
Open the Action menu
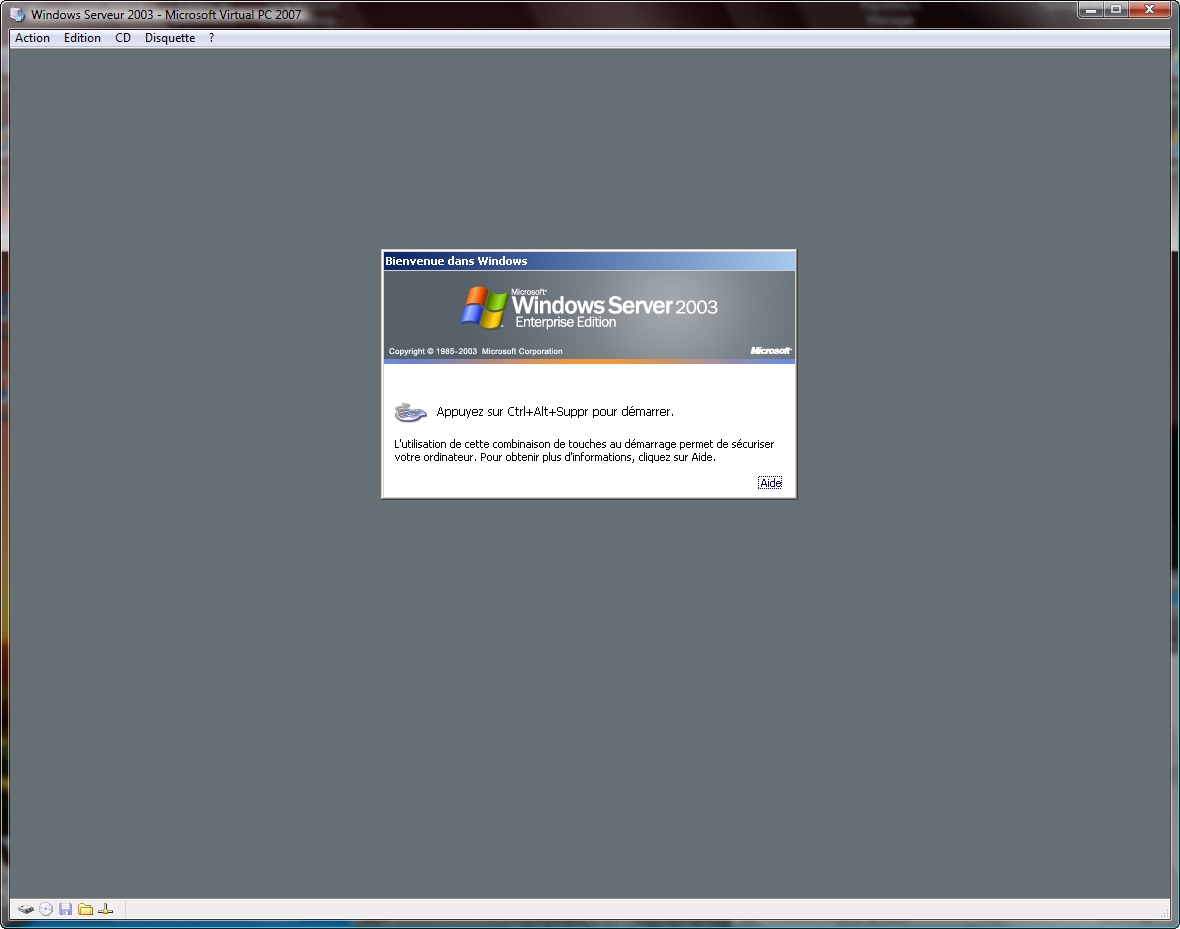point(32,38)
